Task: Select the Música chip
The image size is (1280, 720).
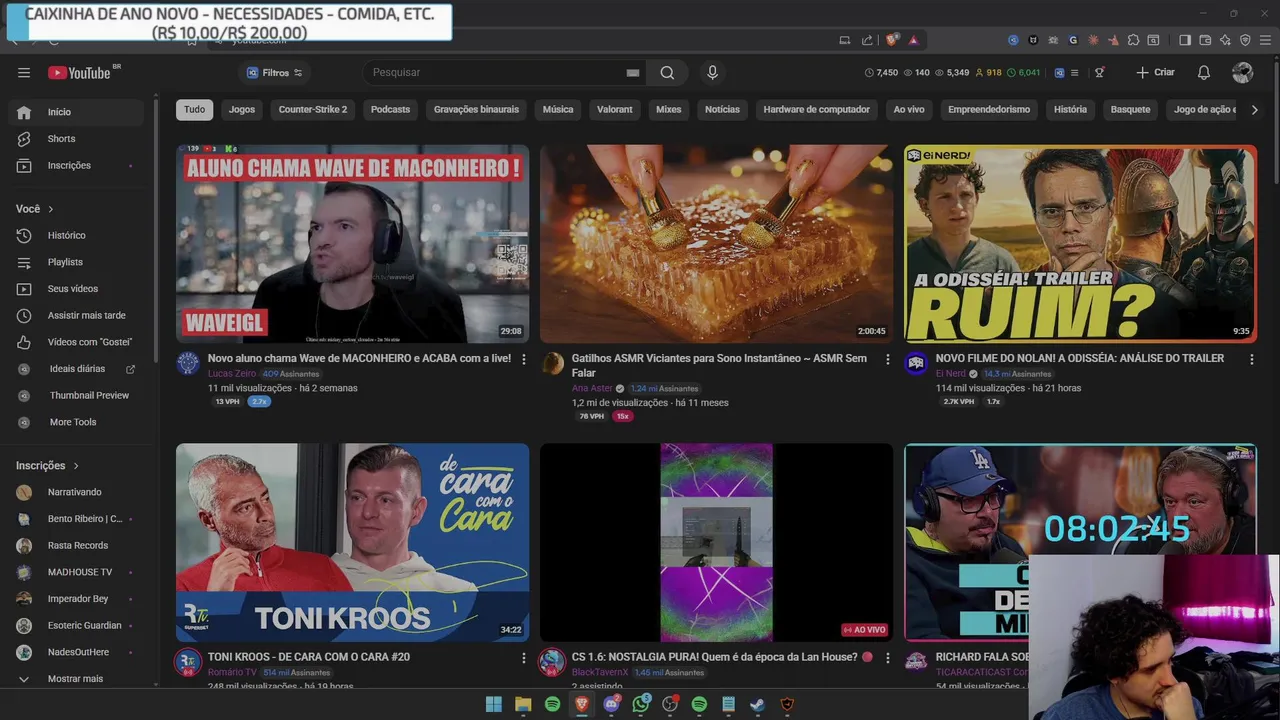Action: tap(558, 110)
